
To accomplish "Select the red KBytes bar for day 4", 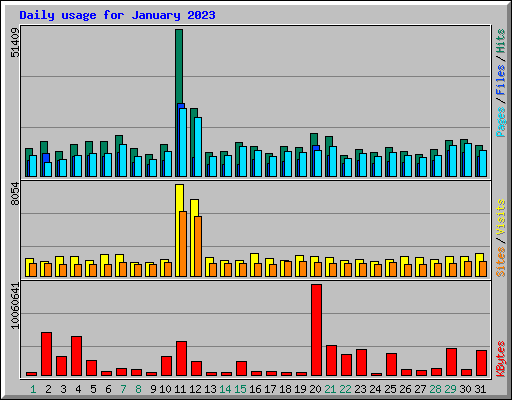I will pos(76,356).
